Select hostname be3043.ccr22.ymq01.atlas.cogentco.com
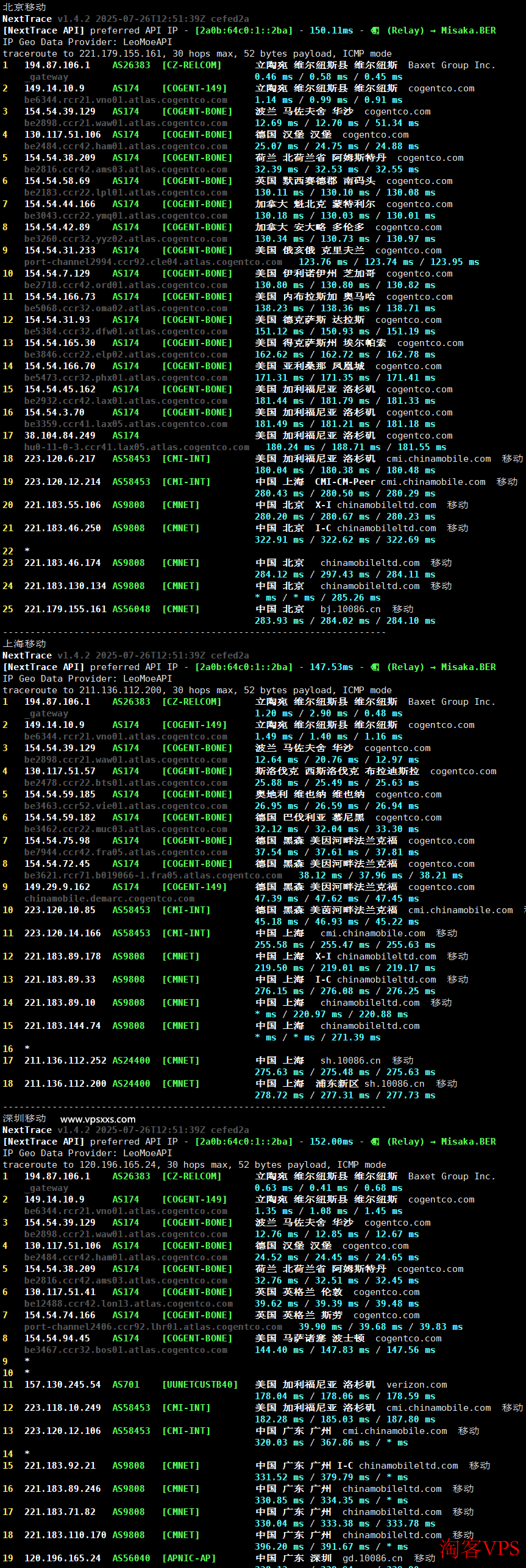Viewport: 526px width, 1568px height. [x=126, y=216]
